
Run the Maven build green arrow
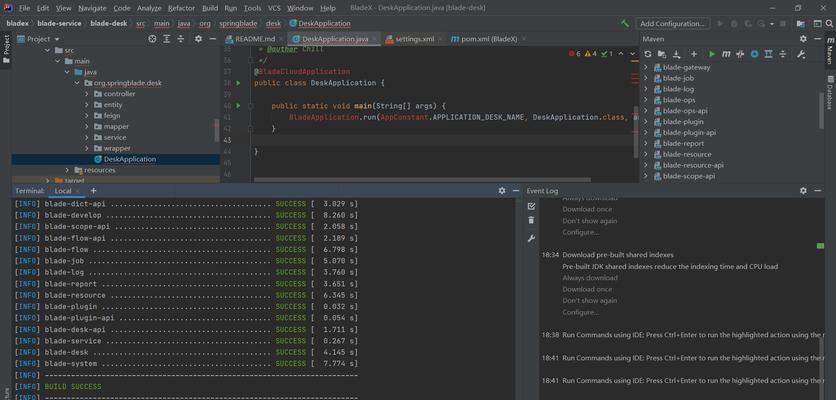coord(712,54)
